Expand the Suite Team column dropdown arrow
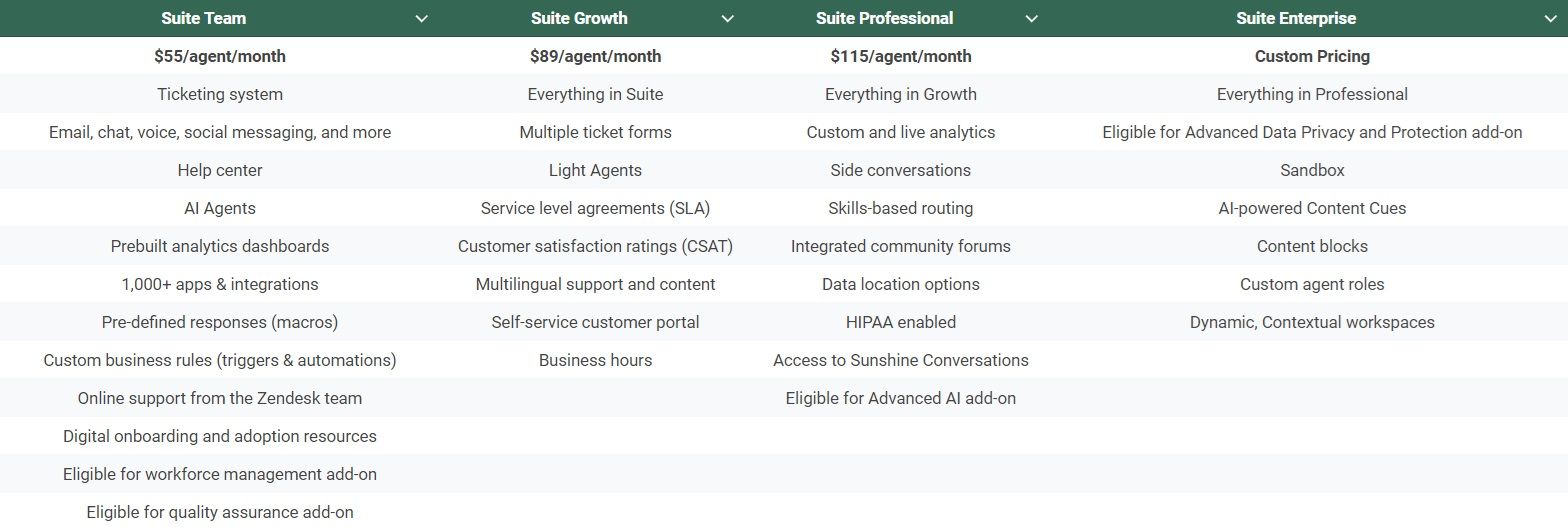The height and width of the screenshot is (530, 1568). point(422,19)
